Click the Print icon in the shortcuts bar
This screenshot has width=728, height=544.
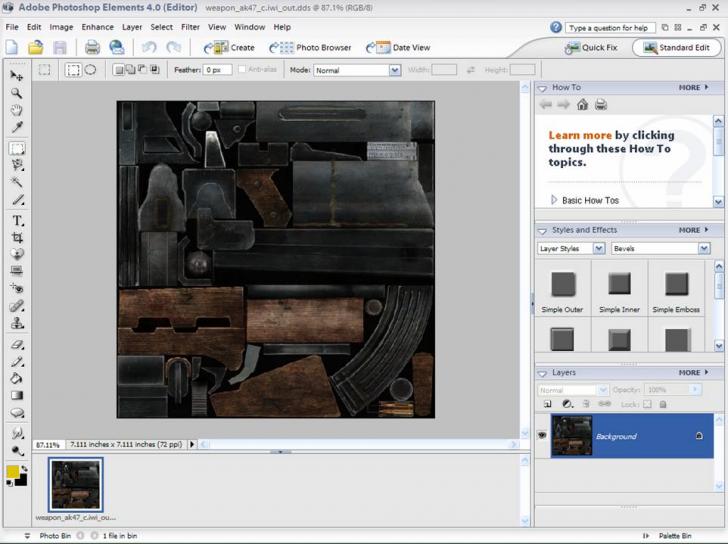click(92, 47)
